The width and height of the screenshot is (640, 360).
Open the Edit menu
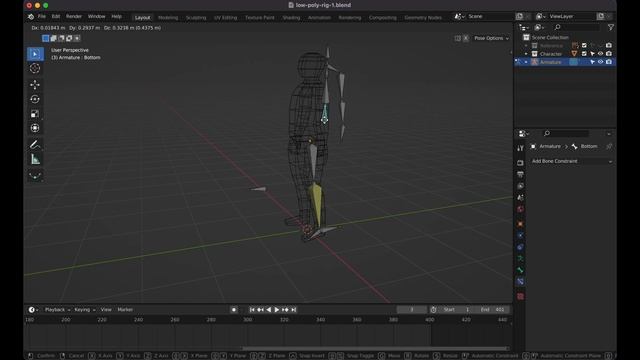(x=56, y=17)
